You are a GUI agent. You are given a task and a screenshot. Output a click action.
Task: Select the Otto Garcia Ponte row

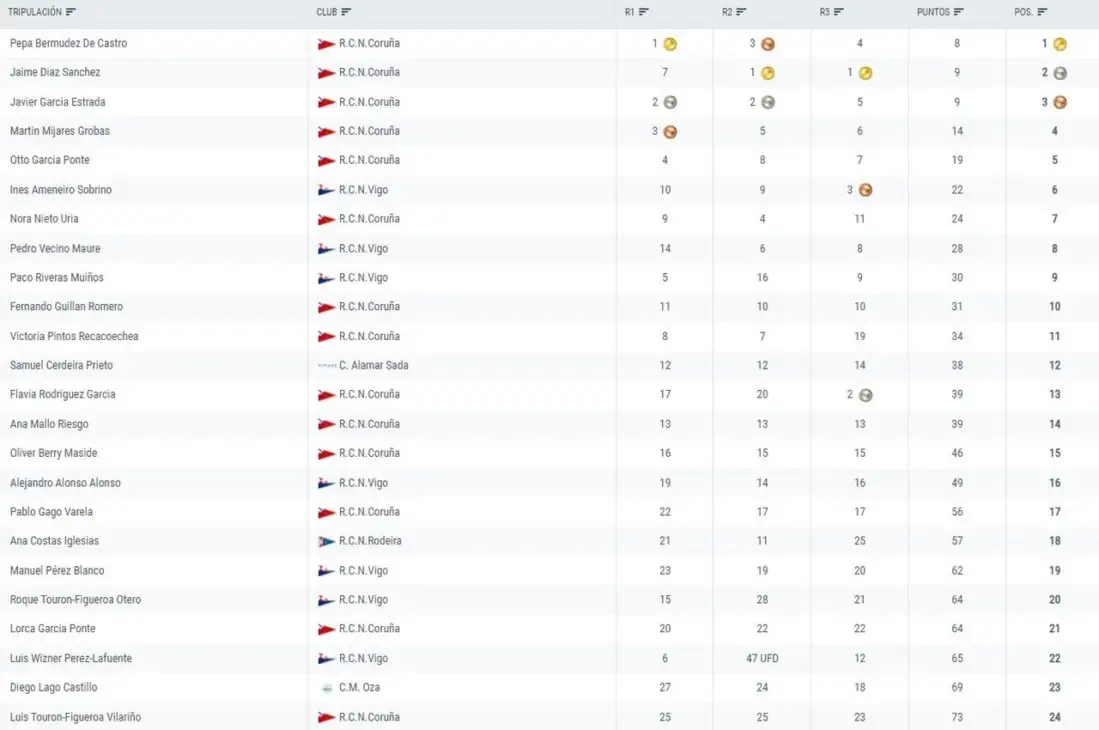[550, 160]
